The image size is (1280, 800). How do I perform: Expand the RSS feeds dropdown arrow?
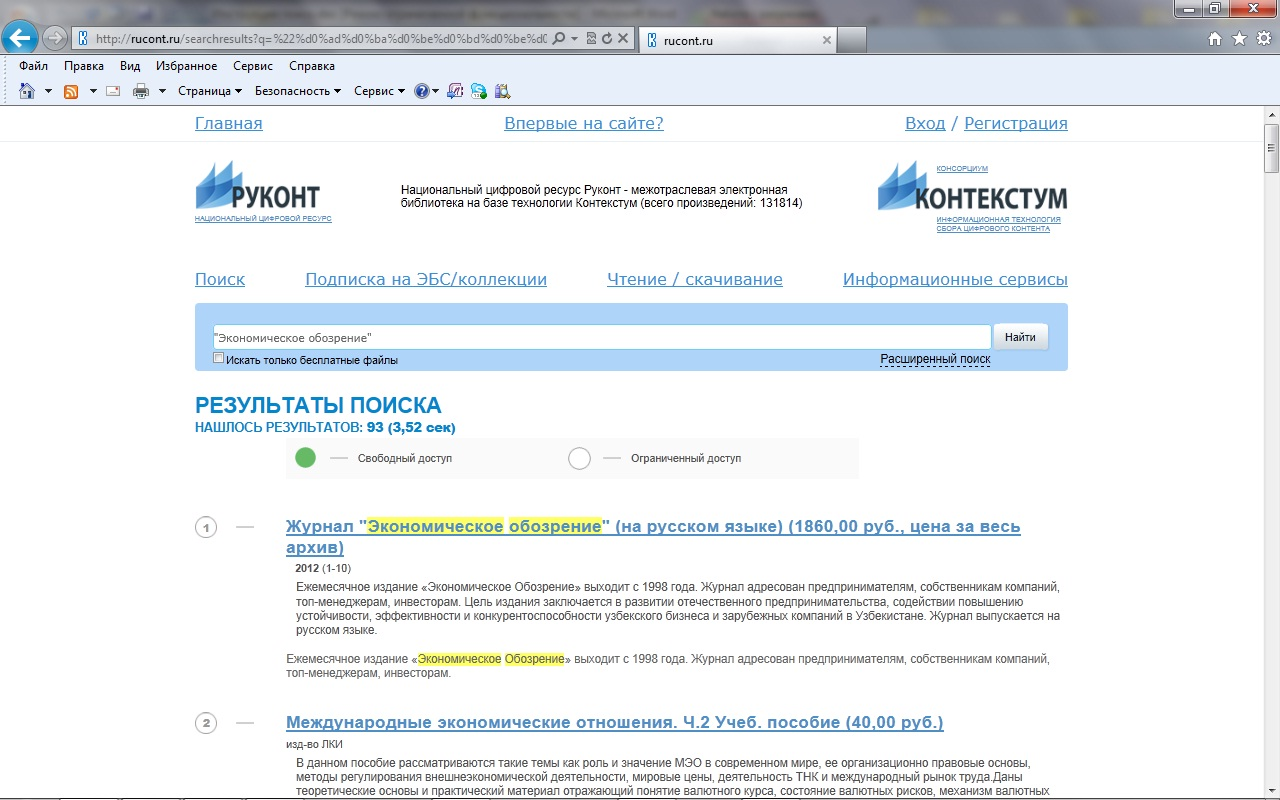[x=93, y=91]
